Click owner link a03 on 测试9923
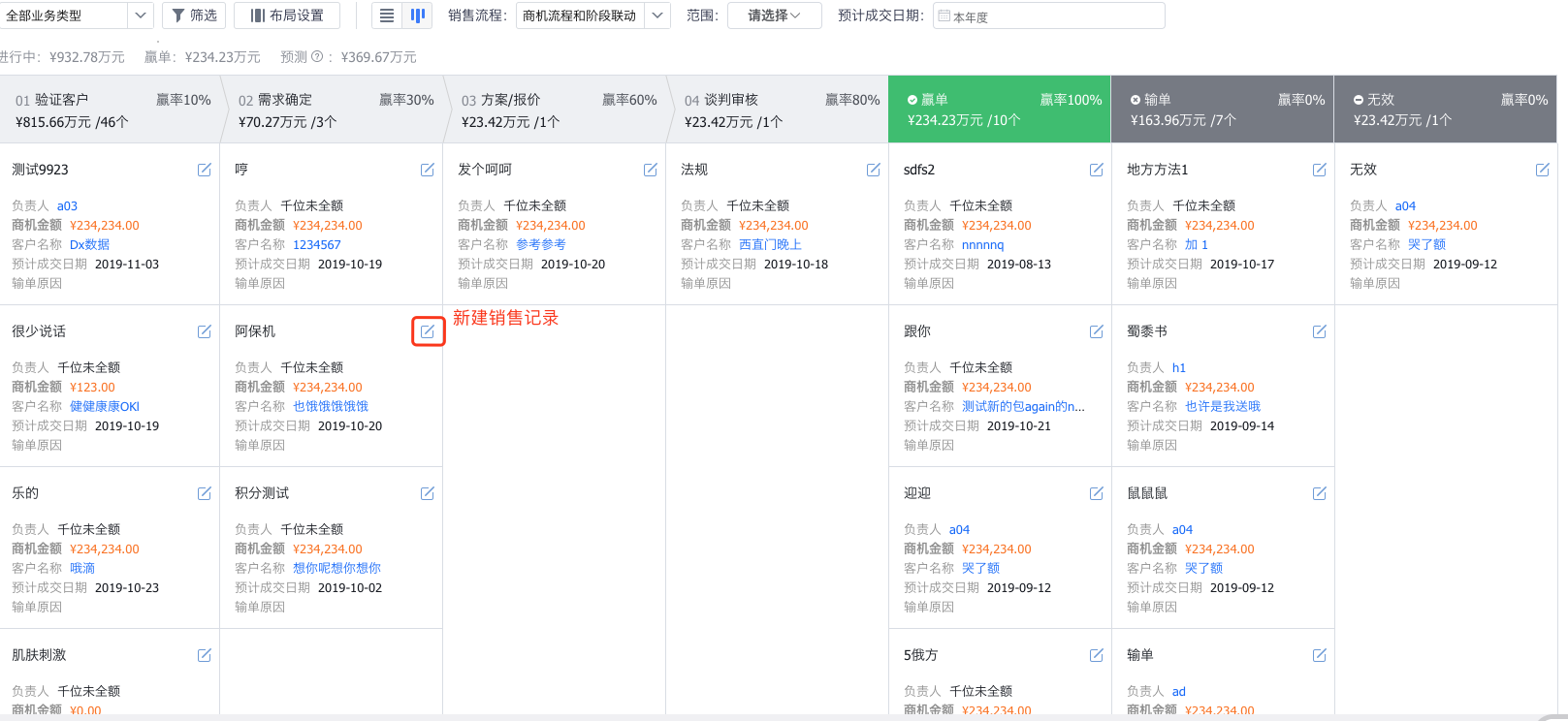Viewport: 1568px width, 721px height. [x=67, y=206]
